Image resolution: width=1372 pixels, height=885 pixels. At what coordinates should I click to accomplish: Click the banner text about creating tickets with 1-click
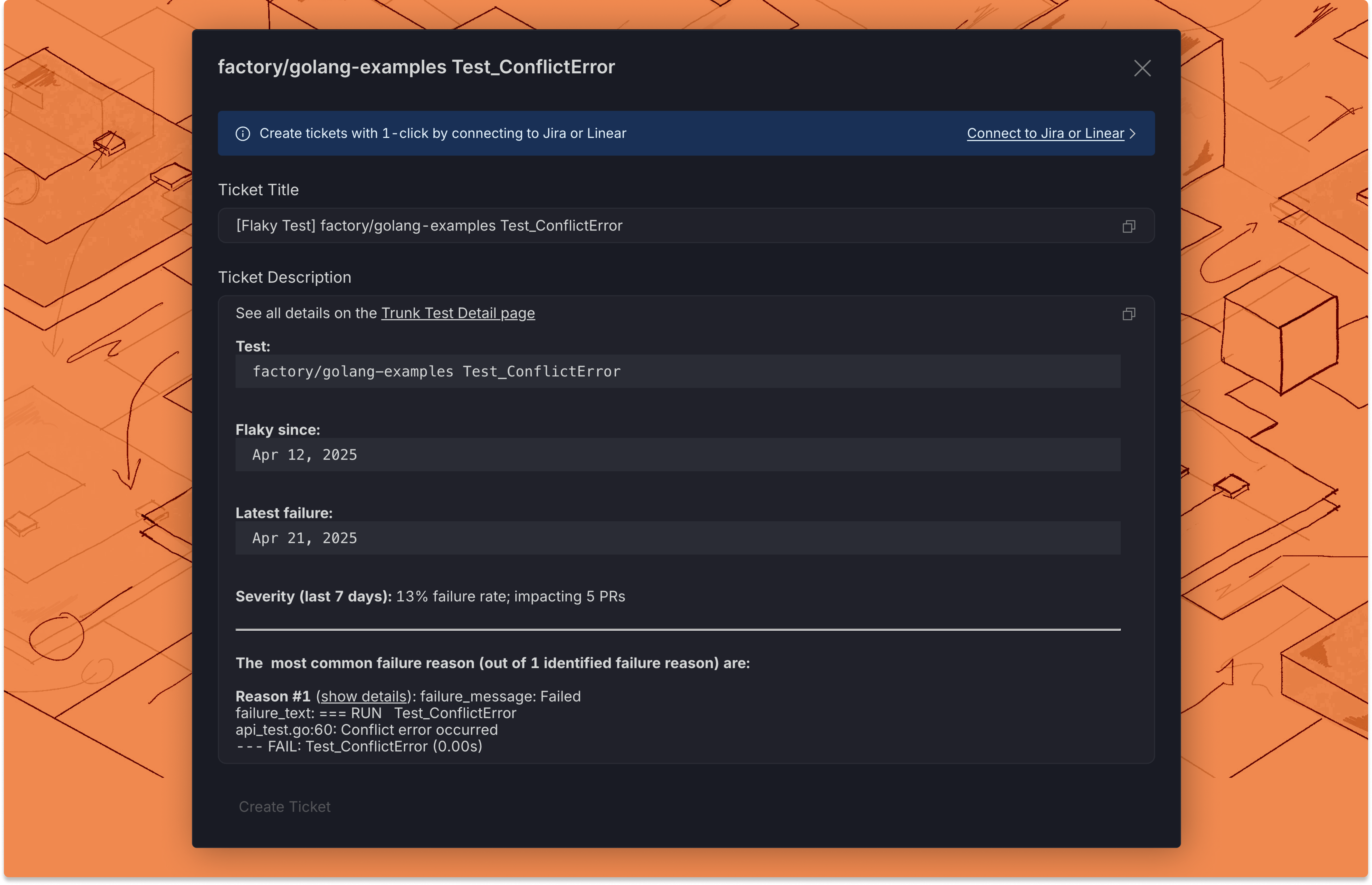point(442,133)
